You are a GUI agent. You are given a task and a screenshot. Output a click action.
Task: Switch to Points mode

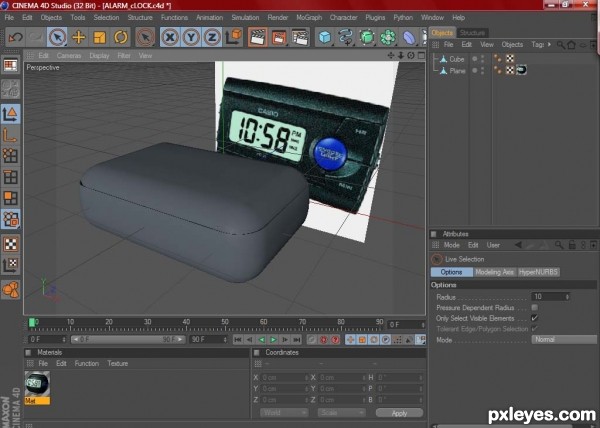(x=10, y=156)
